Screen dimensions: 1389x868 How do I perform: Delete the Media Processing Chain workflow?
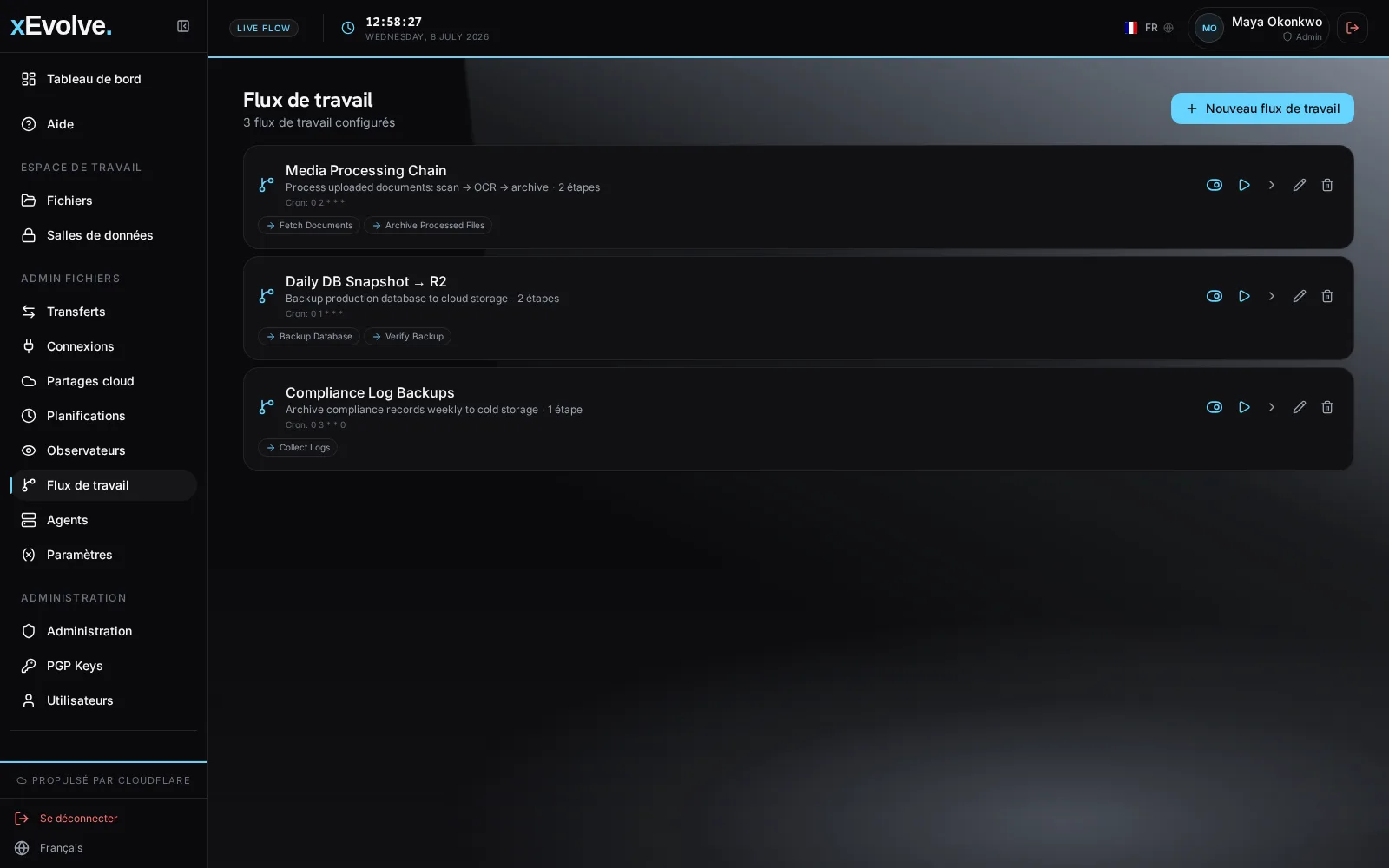pyautogui.click(x=1327, y=185)
